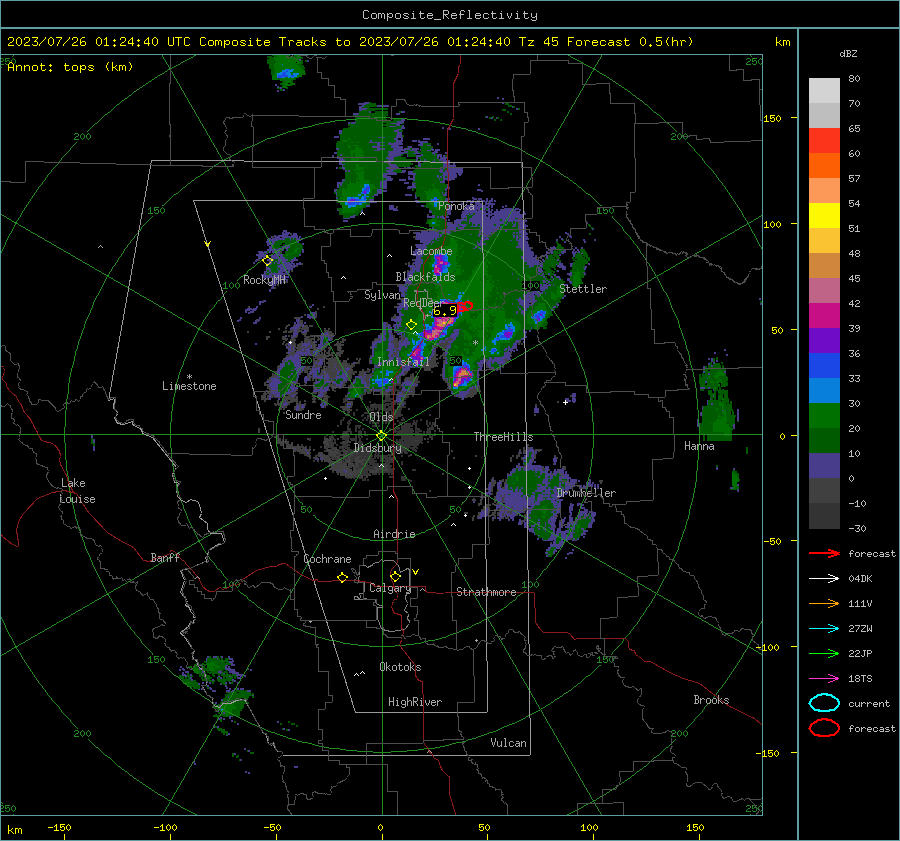Click the Olds label

click(x=381, y=417)
